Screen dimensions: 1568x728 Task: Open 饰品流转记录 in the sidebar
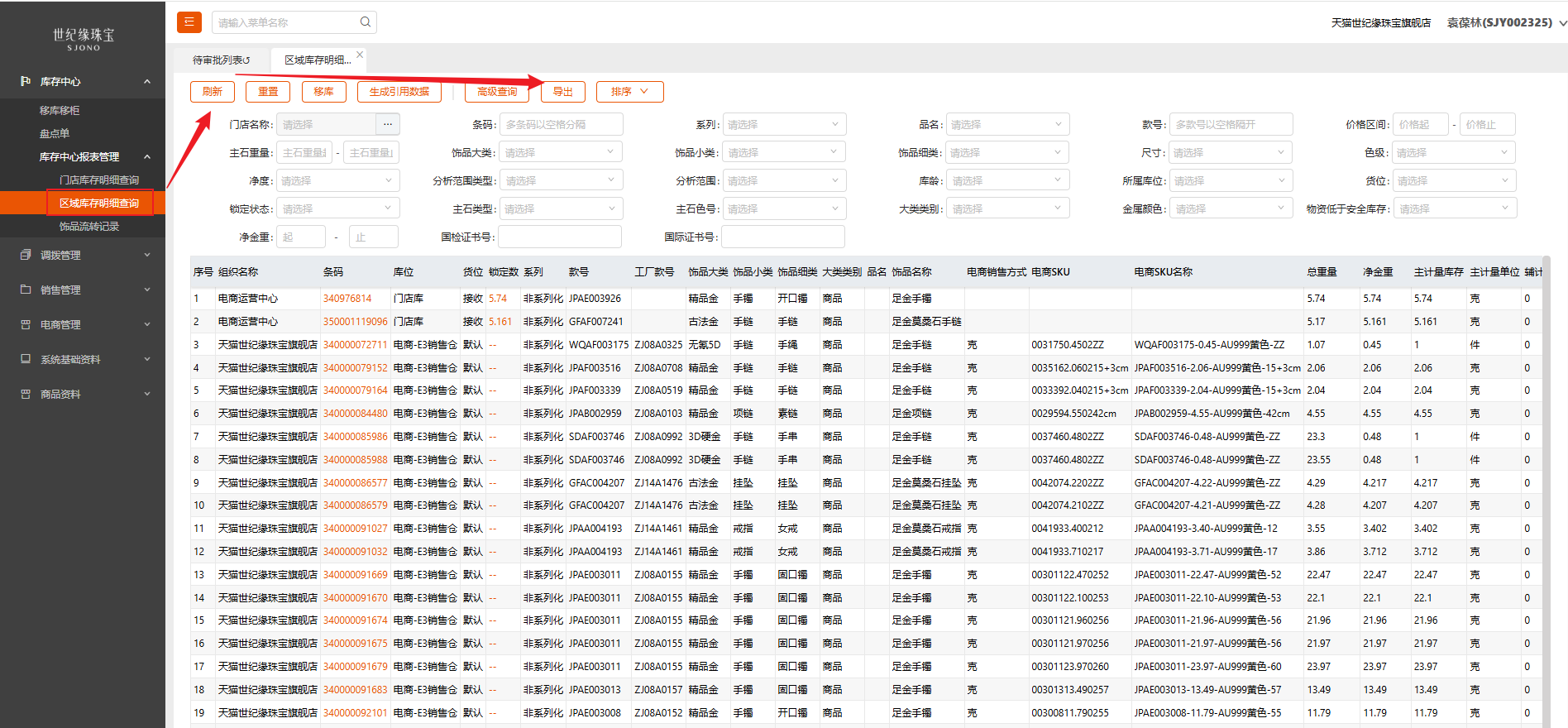[89, 226]
